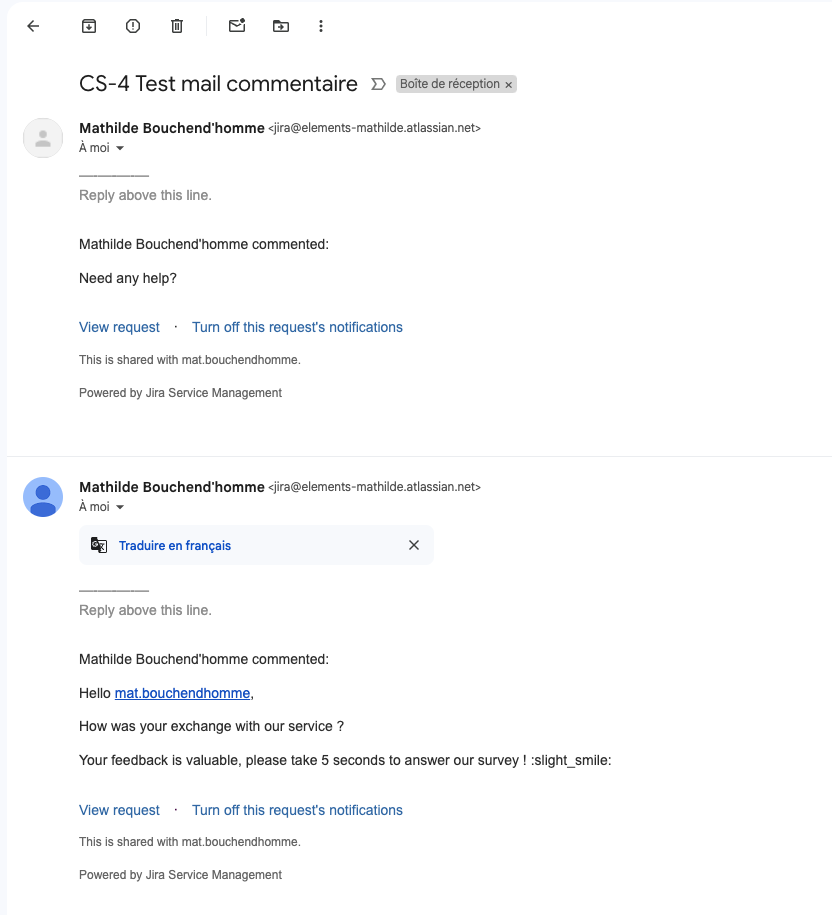832x915 pixels.
Task: Go back to the inbox with the arrow
Action: coord(33,26)
